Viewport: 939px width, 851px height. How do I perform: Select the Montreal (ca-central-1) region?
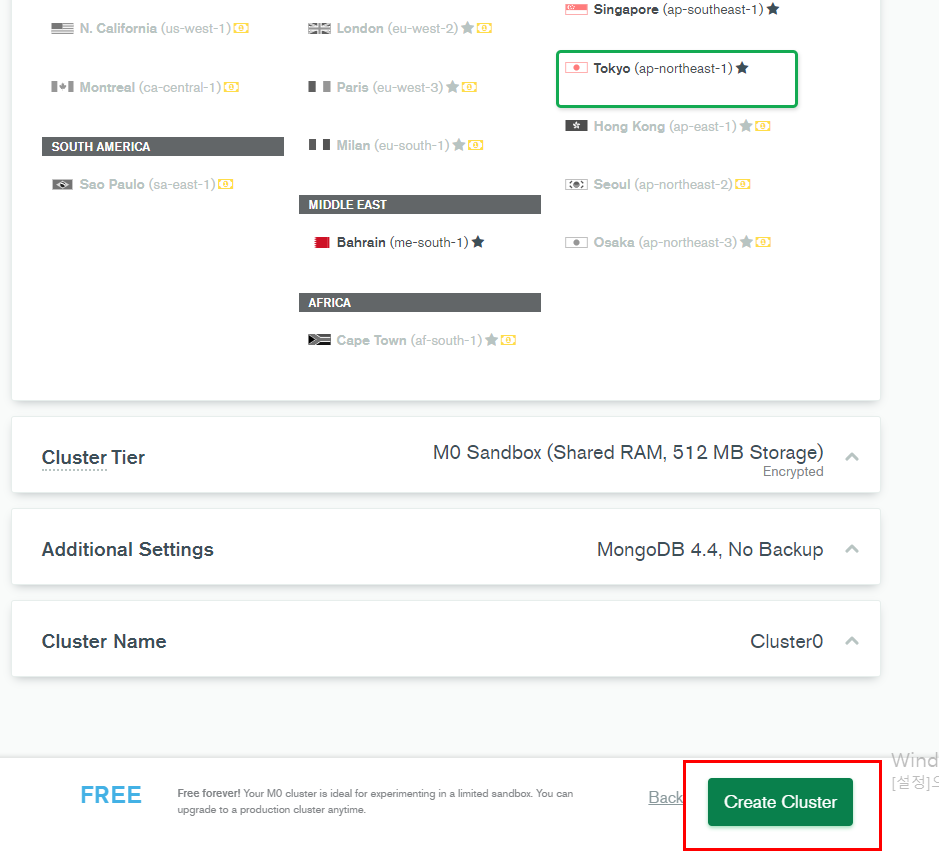coord(145,87)
